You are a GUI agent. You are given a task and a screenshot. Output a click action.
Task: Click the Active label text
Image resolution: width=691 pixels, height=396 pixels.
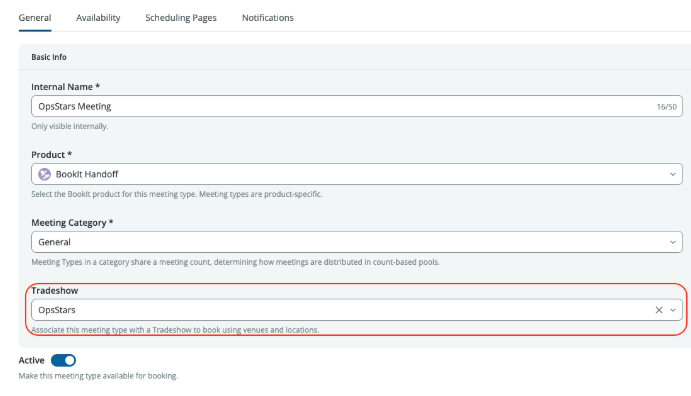[x=31, y=360]
